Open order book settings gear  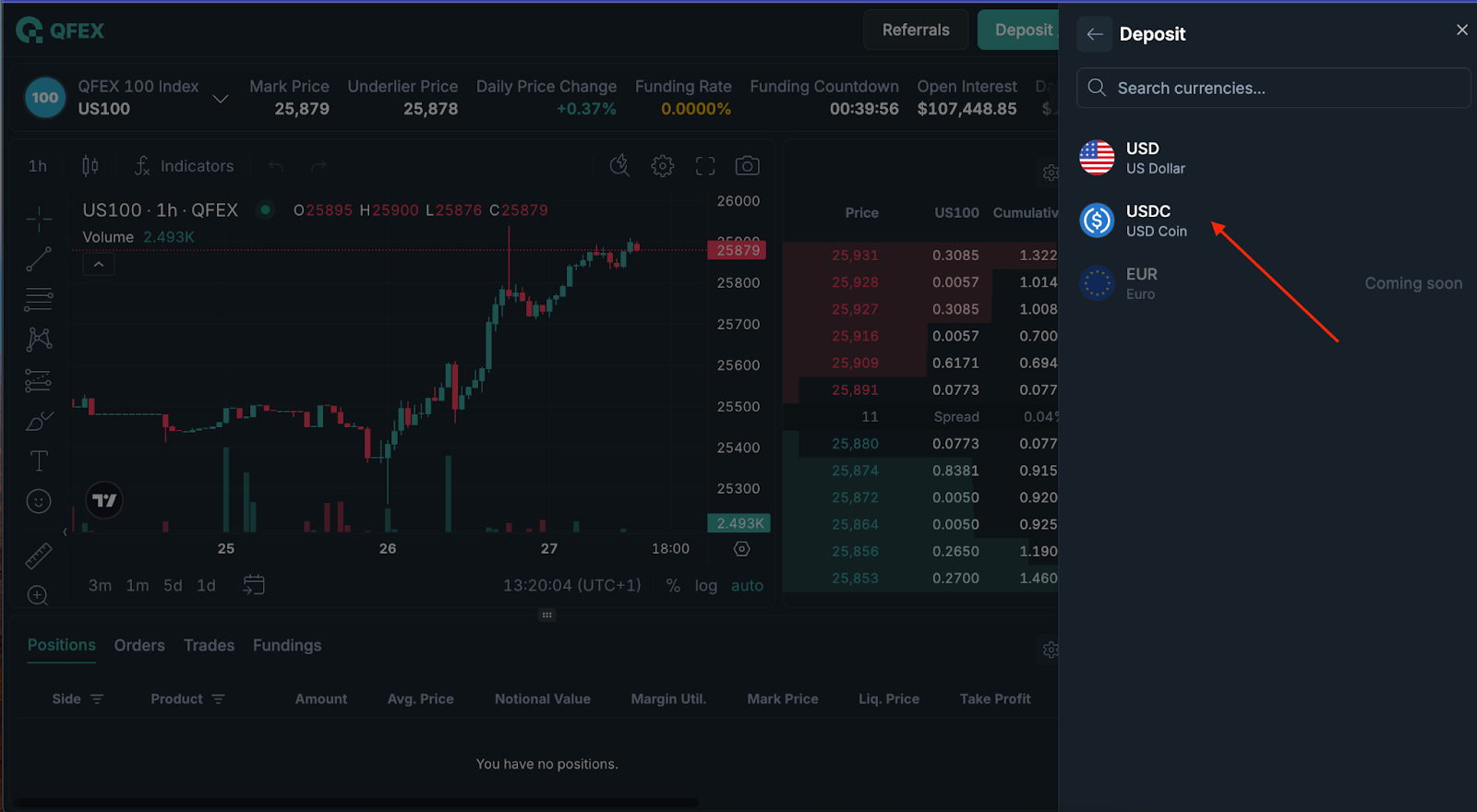[1050, 173]
